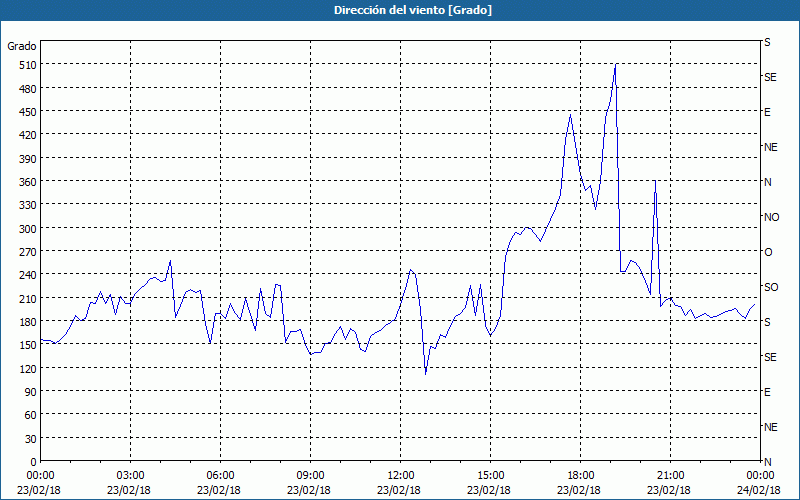Viewport: 800px width, 500px height.
Task: Select the 210 y-axis label
Action: click(x=28, y=298)
